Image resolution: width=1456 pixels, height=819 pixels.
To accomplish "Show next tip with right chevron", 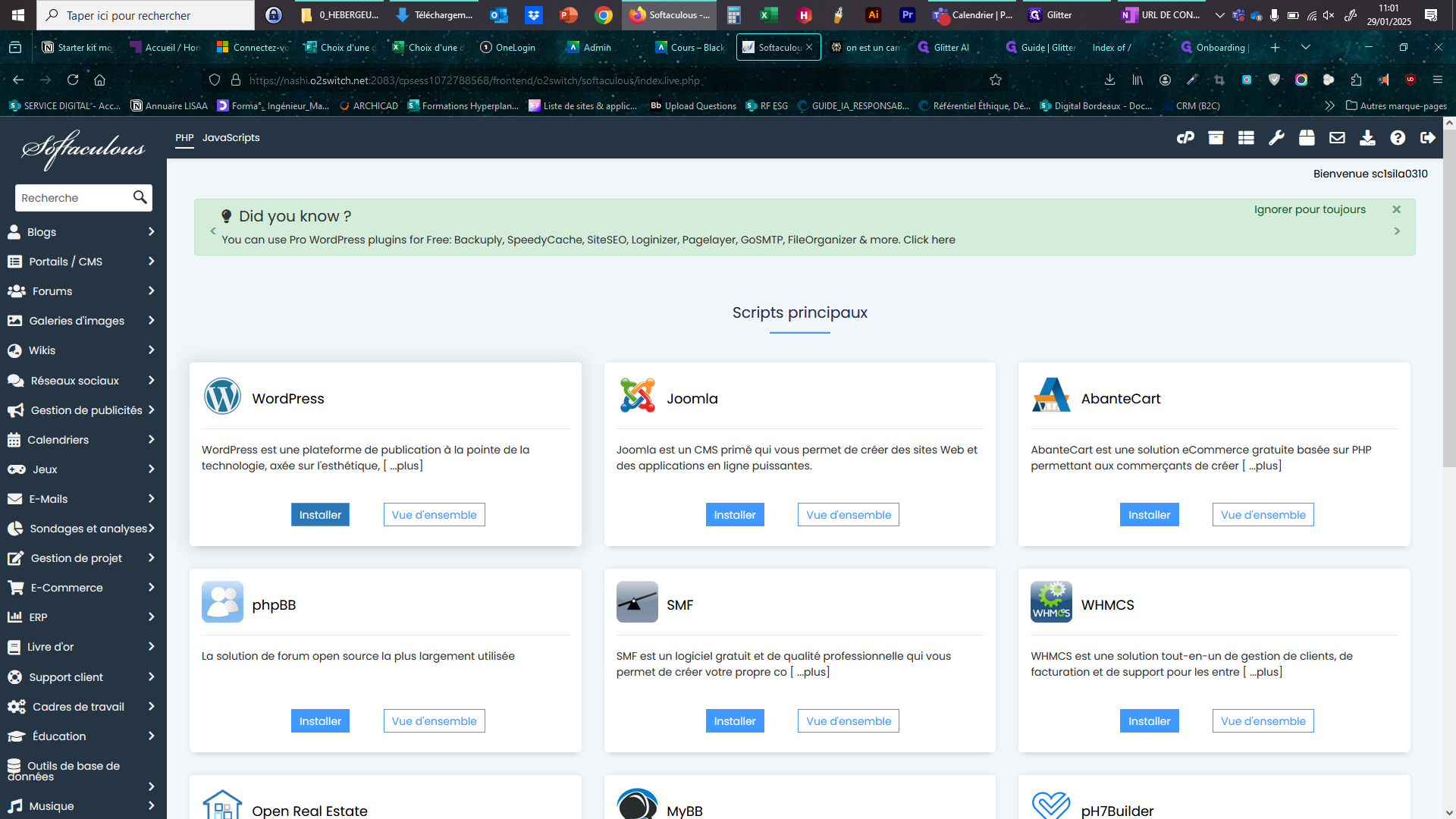I will [1397, 231].
